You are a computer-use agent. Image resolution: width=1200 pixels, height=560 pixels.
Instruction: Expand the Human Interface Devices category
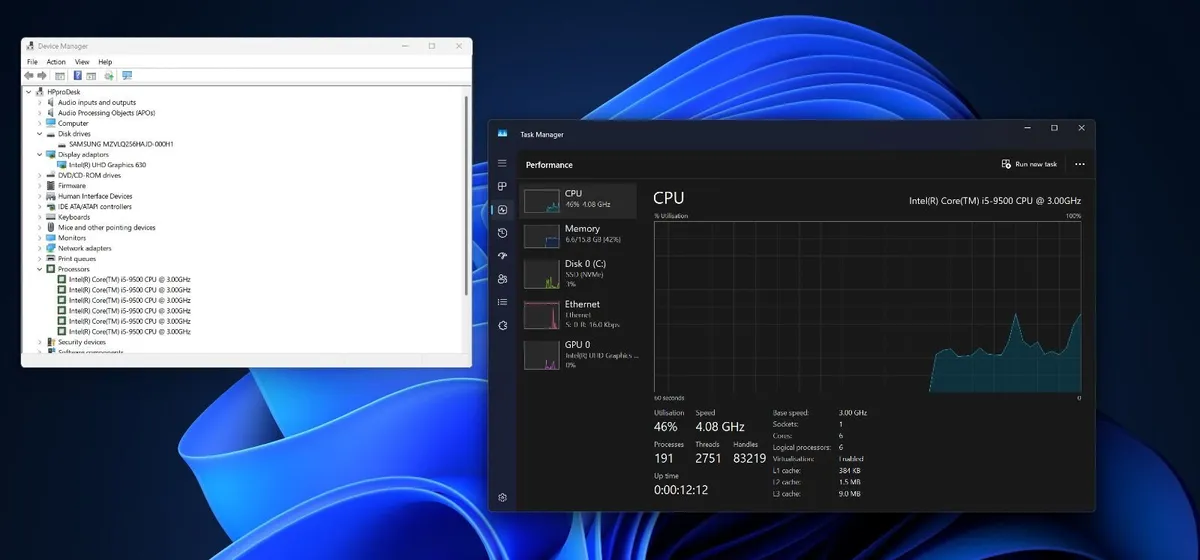[x=40, y=196]
